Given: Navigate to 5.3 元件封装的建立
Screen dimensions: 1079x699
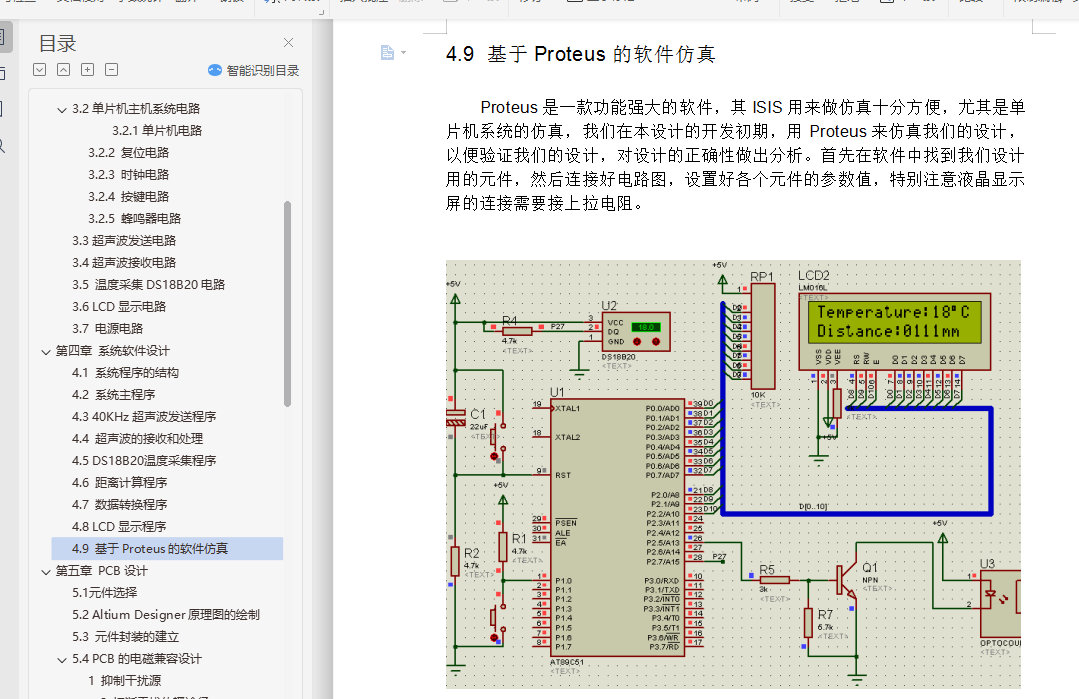Looking at the screenshot, I should 125,637.
